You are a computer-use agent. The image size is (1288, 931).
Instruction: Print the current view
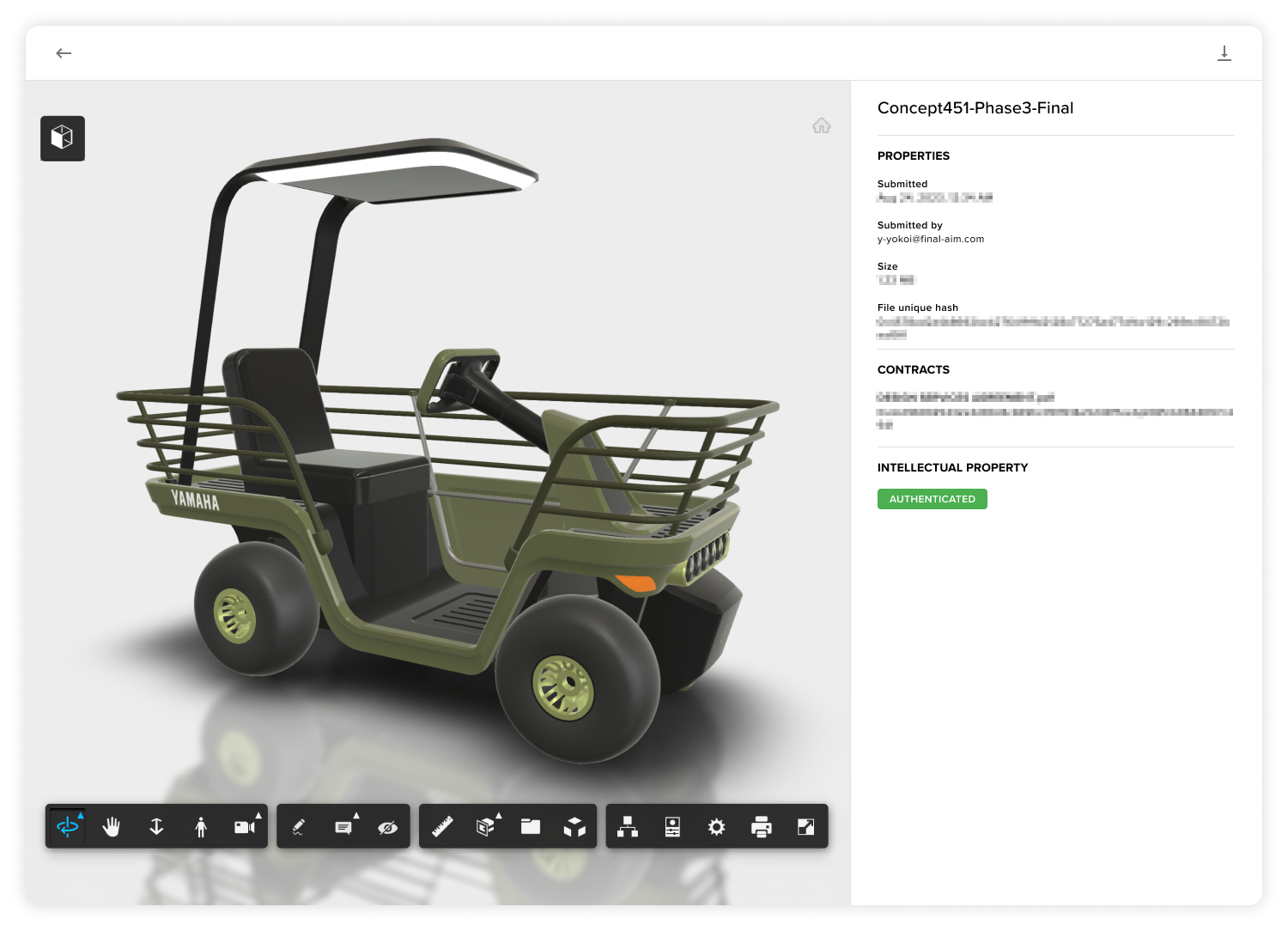coord(762,826)
